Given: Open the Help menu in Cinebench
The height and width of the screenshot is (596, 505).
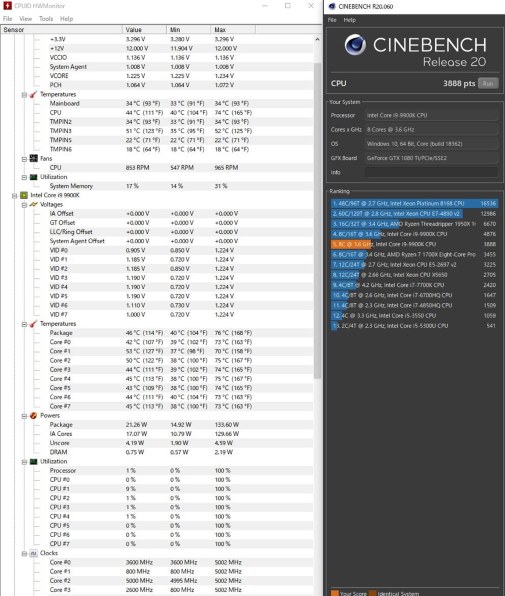Looking at the screenshot, I should tap(349, 20).
